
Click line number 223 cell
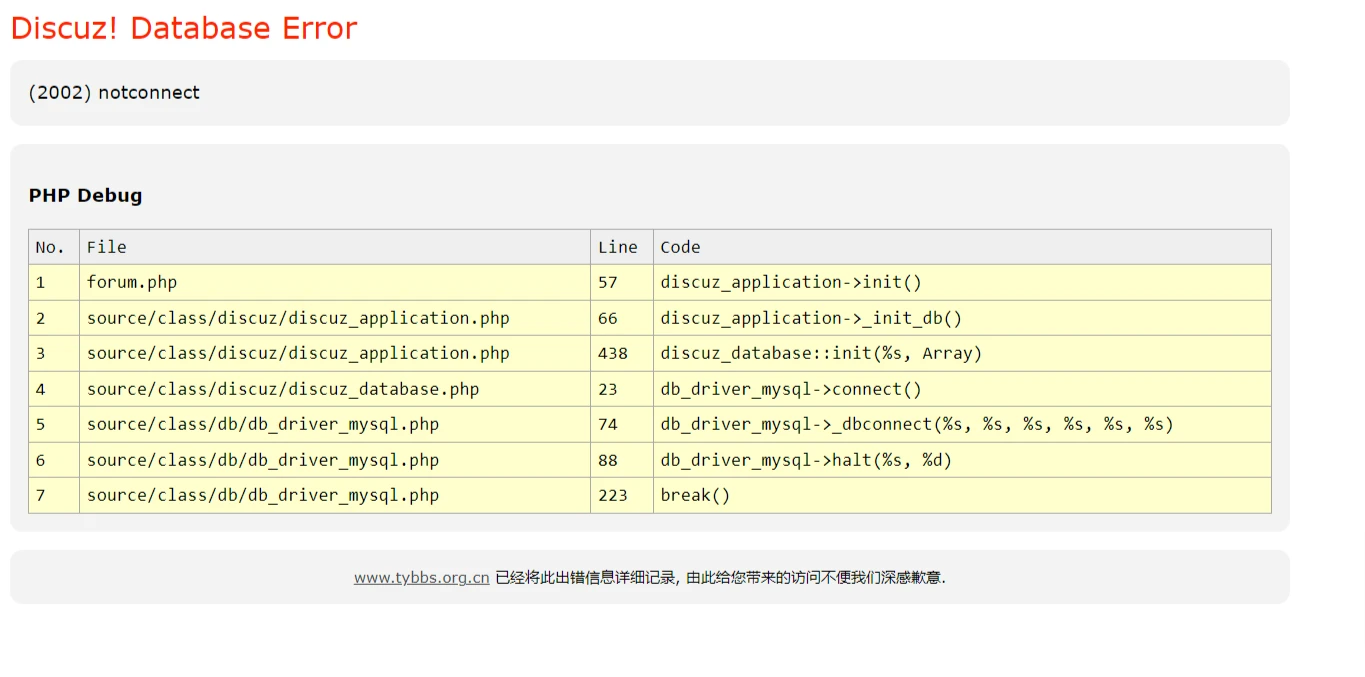point(622,495)
